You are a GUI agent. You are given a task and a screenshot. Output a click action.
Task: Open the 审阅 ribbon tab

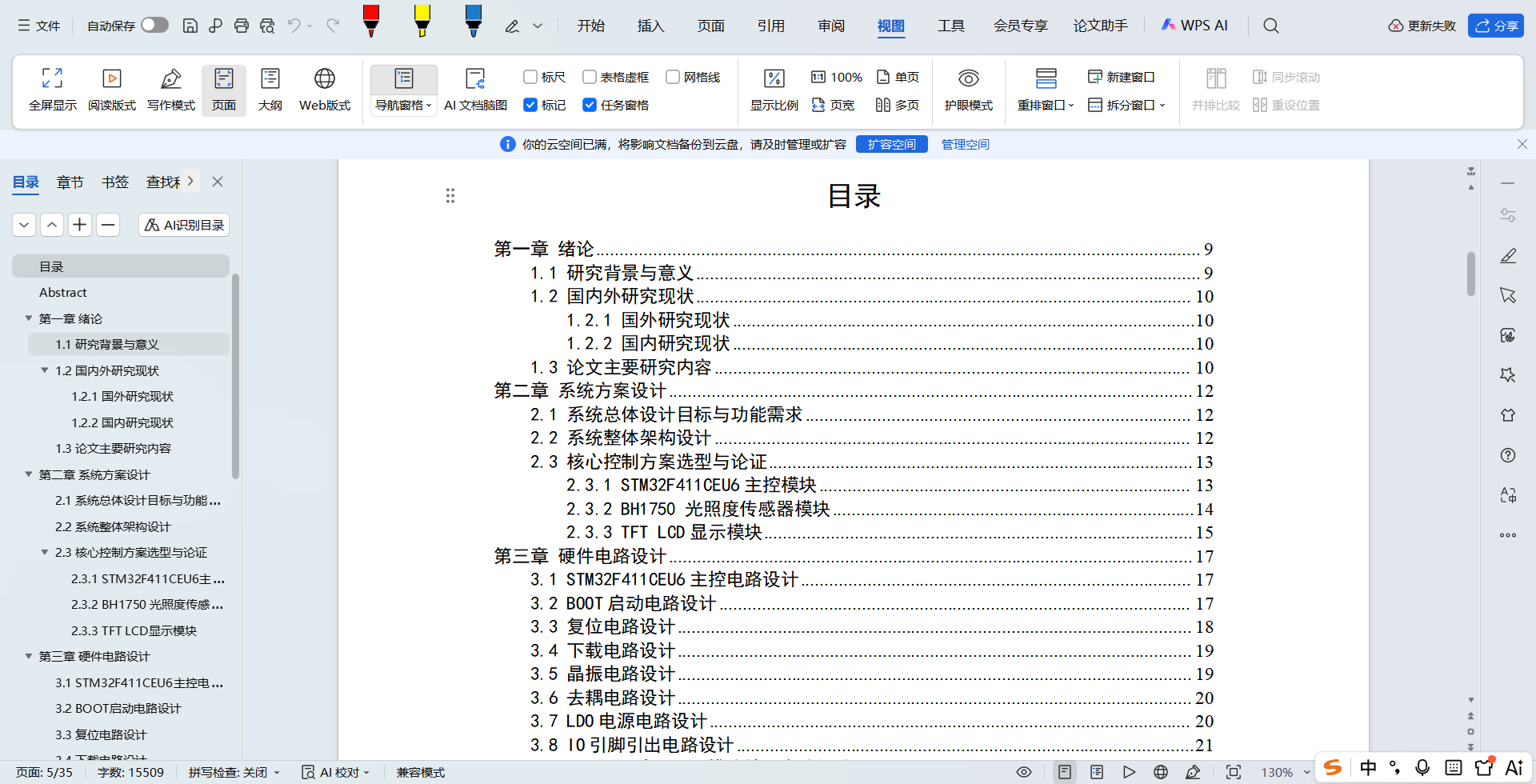click(831, 26)
